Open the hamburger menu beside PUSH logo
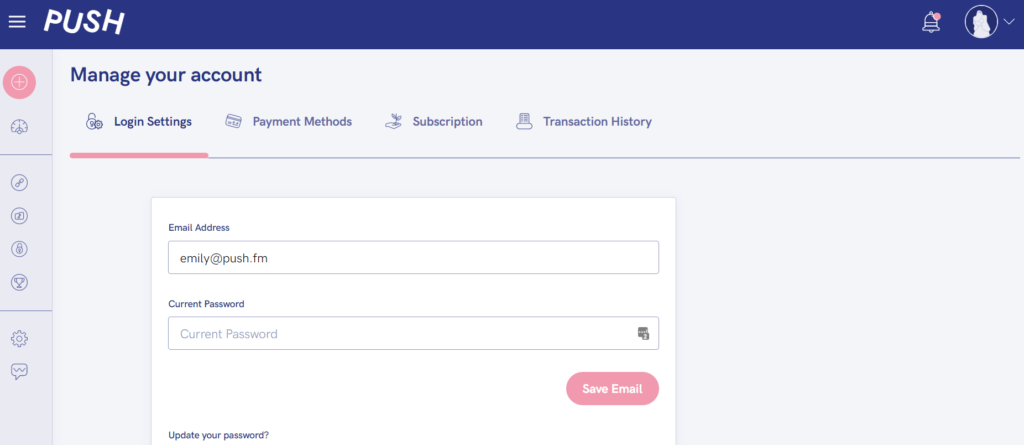Image resolution: width=1024 pixels, height=445 pixels. [17, 22]
